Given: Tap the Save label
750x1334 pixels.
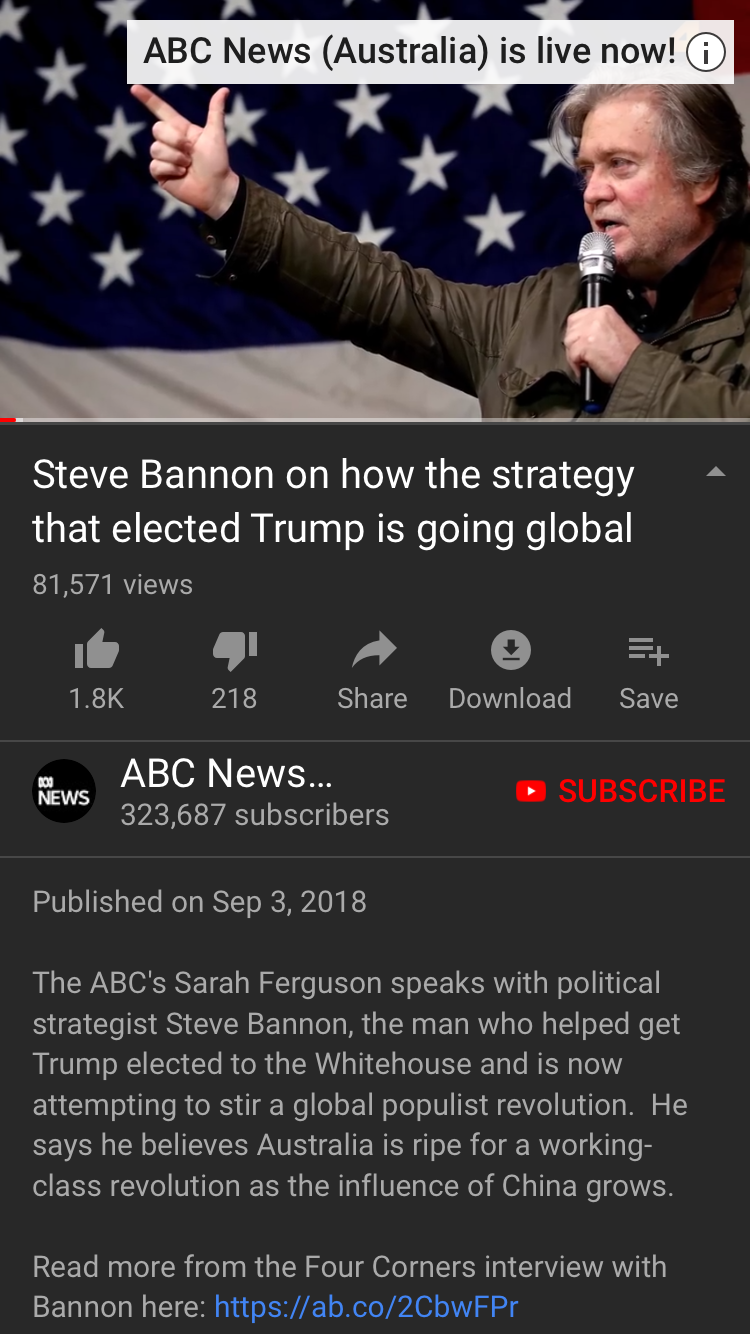Looking at the screenshot, I should click(x=649, y=698).
